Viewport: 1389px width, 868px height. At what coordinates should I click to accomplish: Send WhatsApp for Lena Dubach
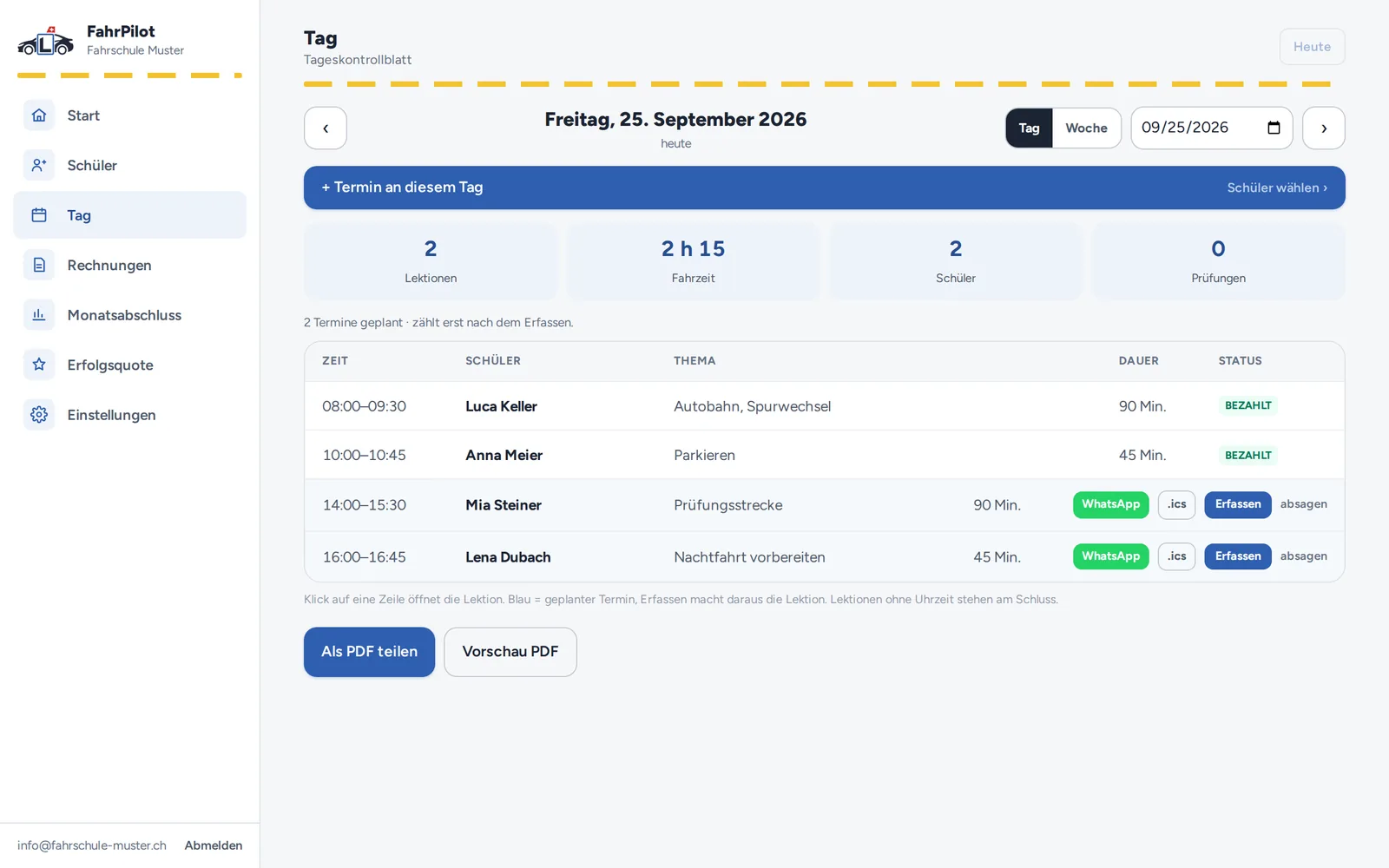[1110, 556]
